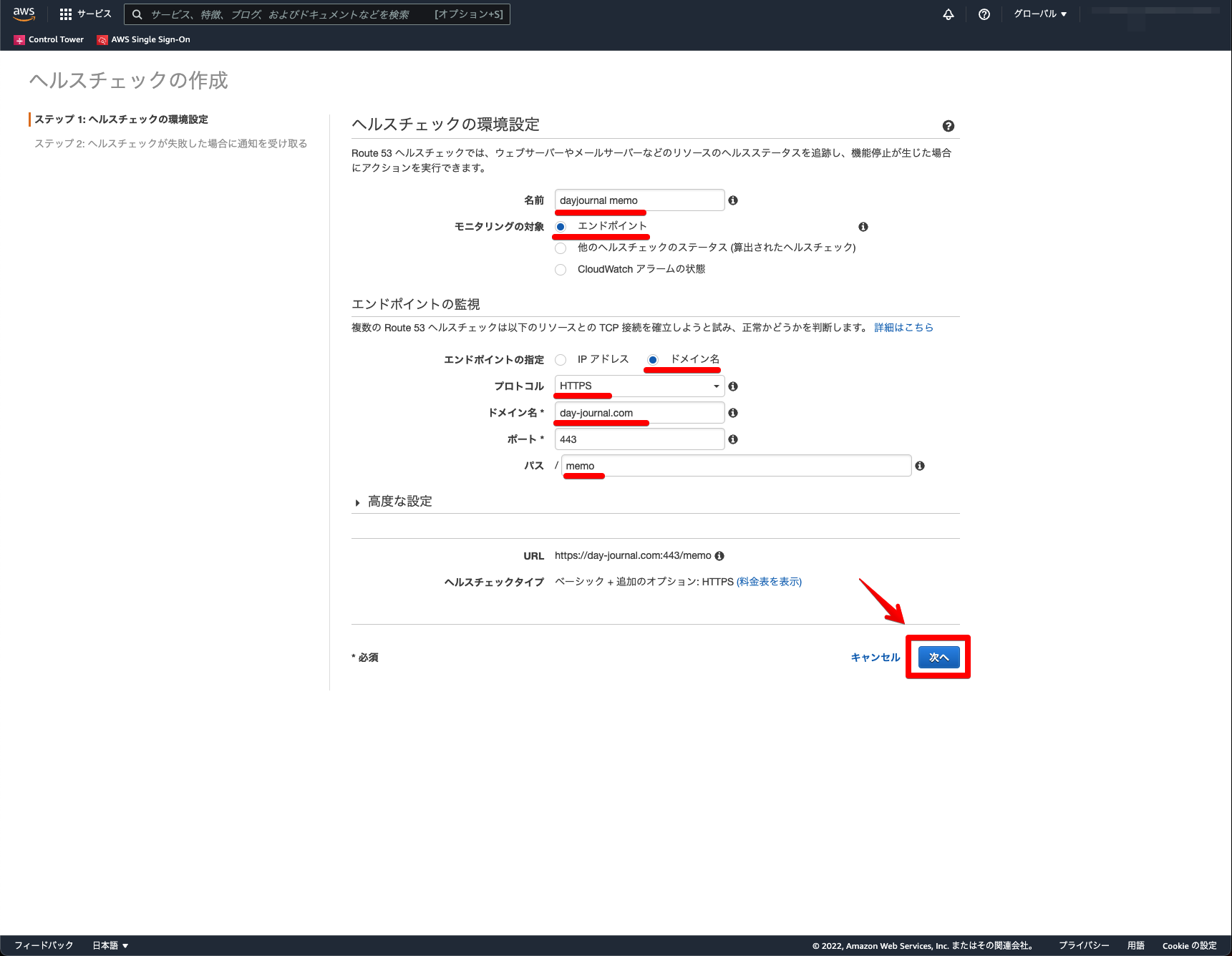Screen dimensions: 1232x956
Task: Open the support question mark icon in header
Action: pos(984,14)
